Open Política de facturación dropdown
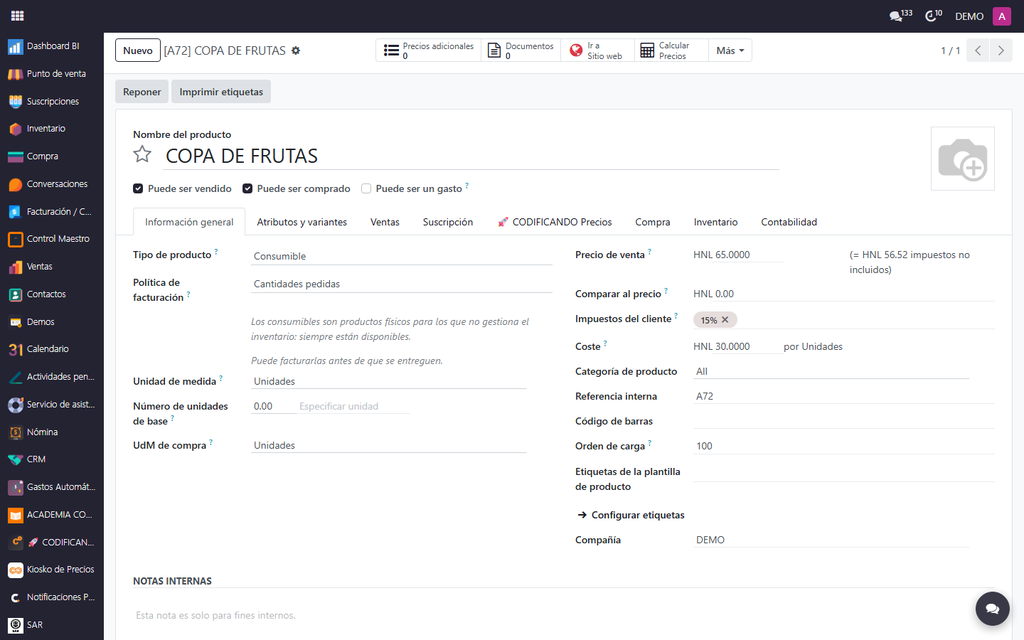Screen dimensions: 1024x640 (x=402, y=284)
